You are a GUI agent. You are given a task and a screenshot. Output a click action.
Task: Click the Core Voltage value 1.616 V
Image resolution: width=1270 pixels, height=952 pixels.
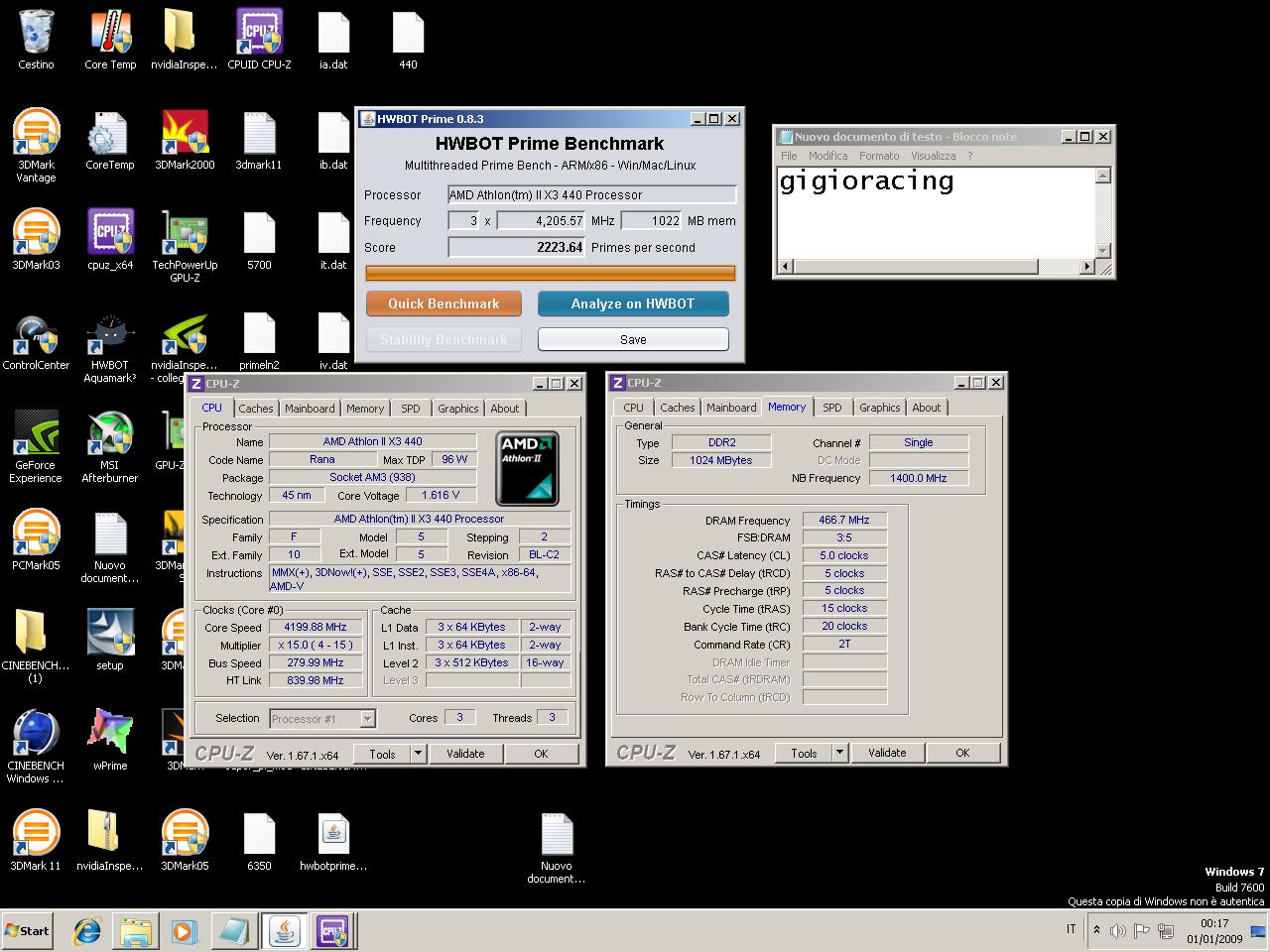440,496
